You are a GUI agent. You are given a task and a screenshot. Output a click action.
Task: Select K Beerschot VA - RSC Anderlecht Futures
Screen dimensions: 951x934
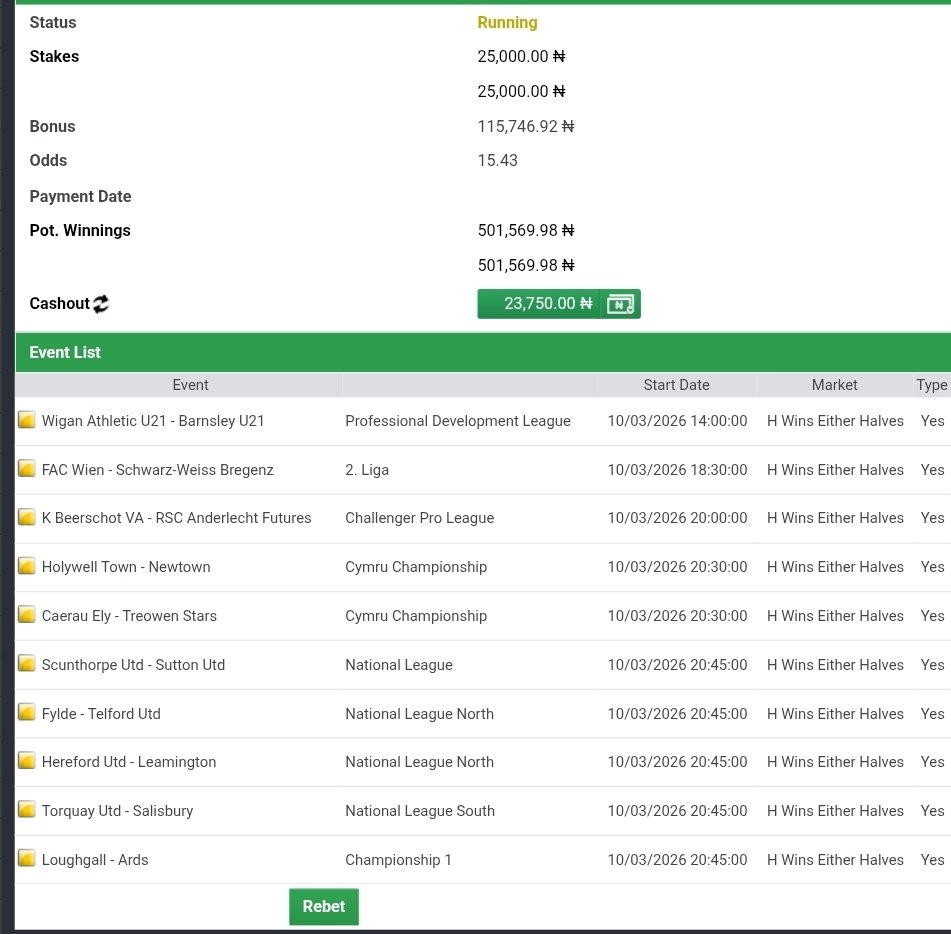[176, 518]
